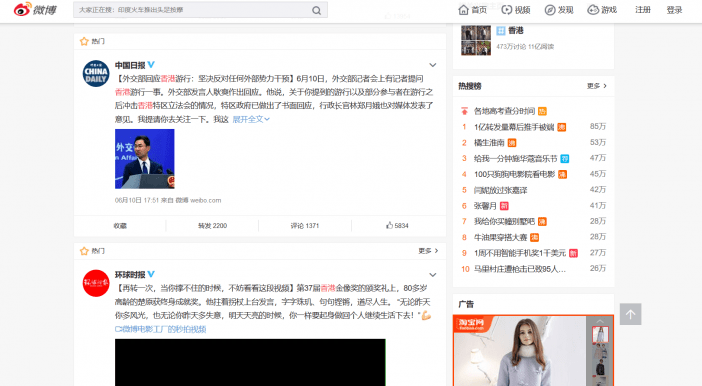Open hot search 1亿转发量幕后推手被端
Screen dimensions: 702x386
514,127
